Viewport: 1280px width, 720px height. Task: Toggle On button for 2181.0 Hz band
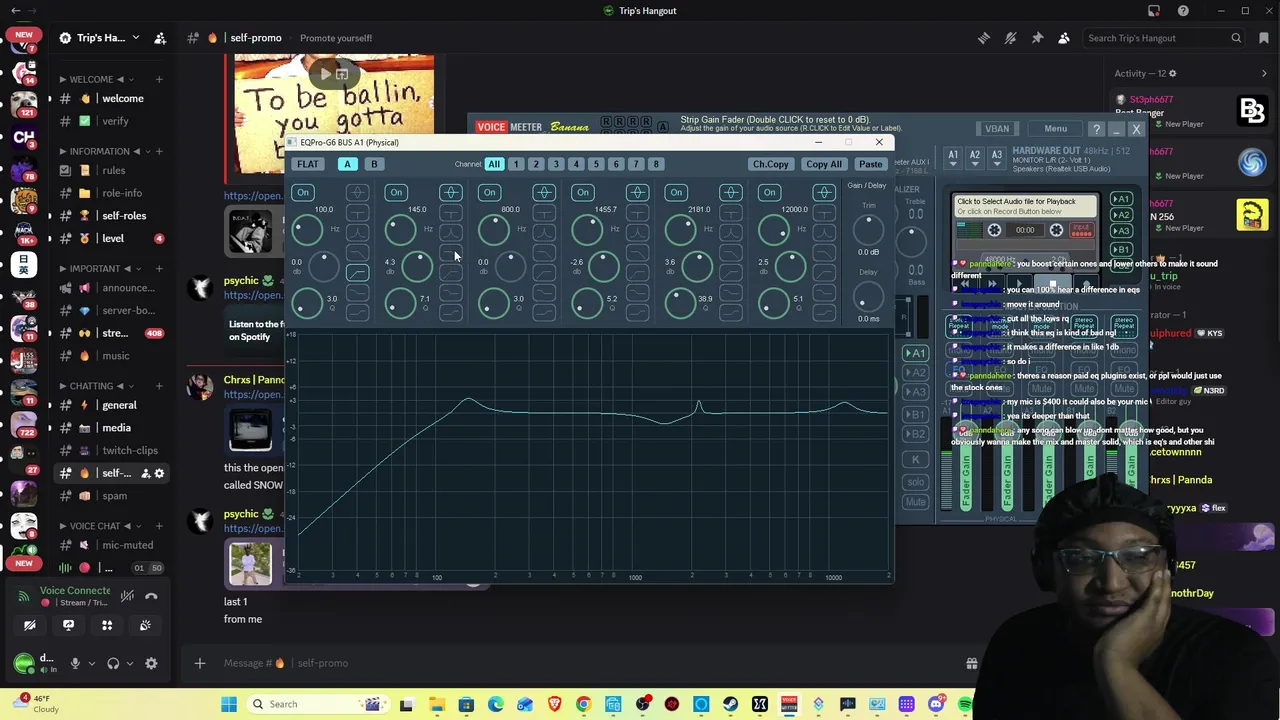point(676,192)
